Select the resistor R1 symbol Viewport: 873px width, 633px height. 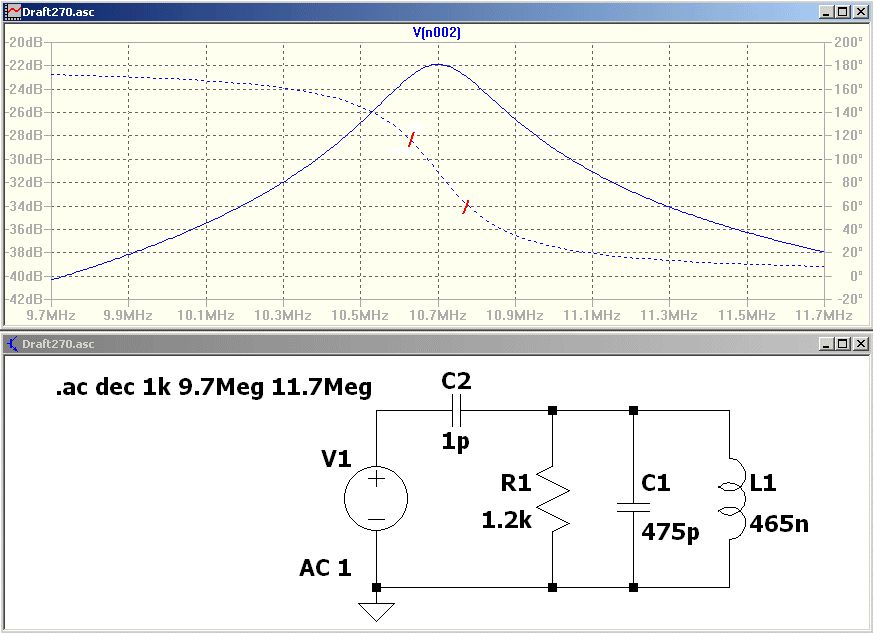pos(553,498)
